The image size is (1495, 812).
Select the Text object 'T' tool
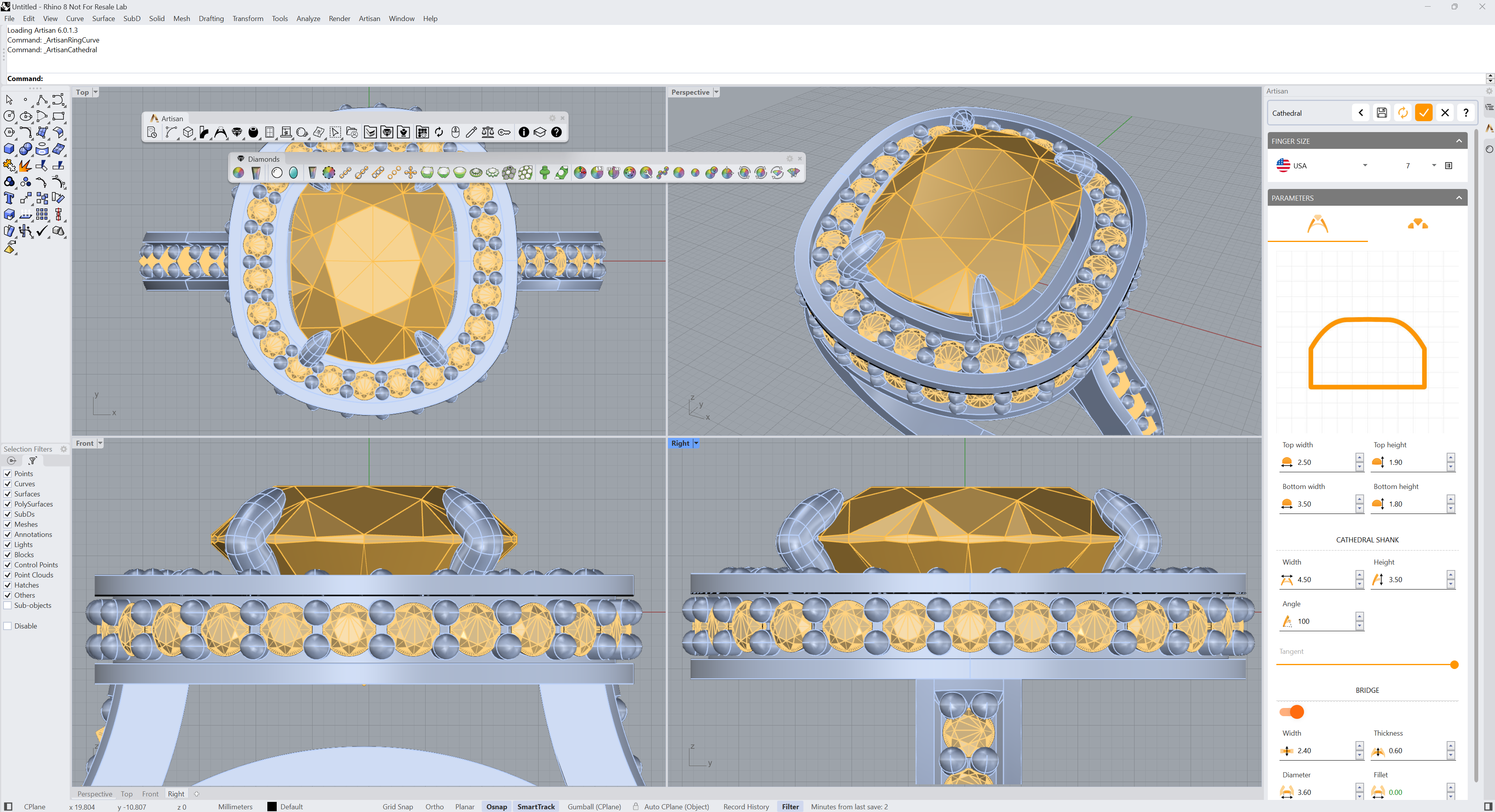click(x=9, y=198)
